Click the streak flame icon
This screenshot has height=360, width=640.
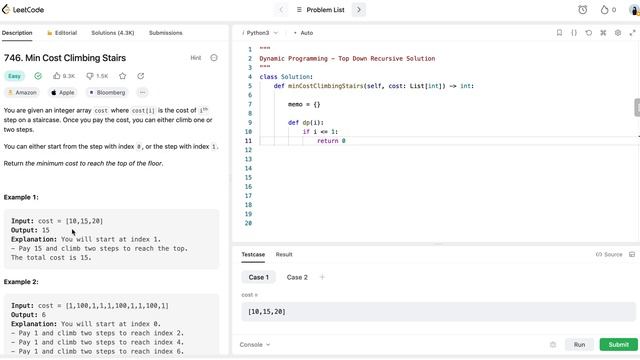(604, 10)
